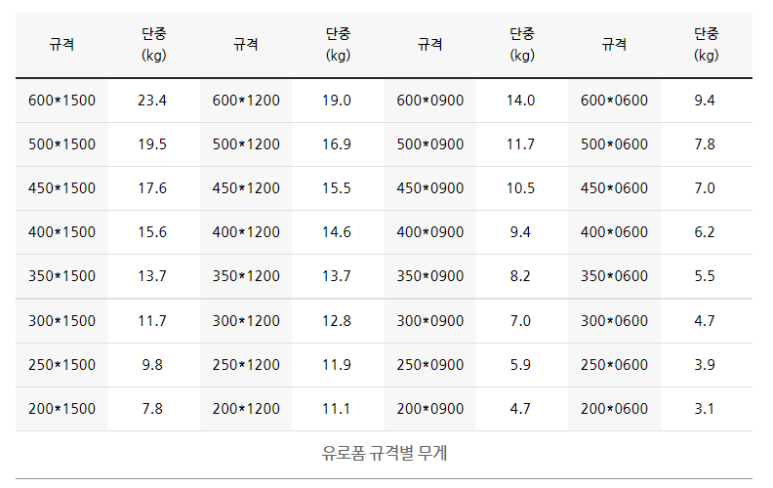Select the 19.5 weight value
This screenshot has height=488, width=773.
tap(152, 144)
